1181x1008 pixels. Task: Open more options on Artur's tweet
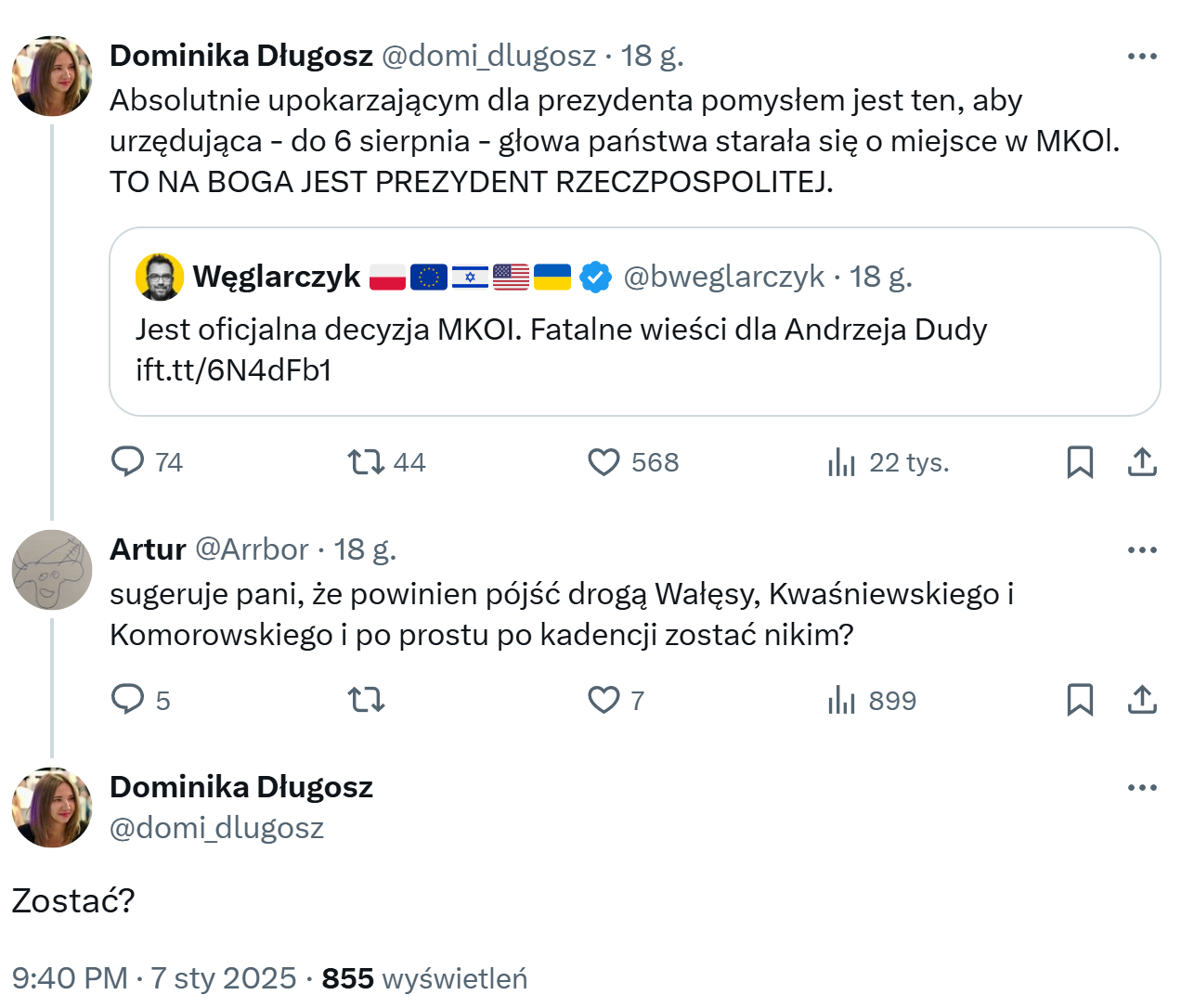click(1142, 550)
